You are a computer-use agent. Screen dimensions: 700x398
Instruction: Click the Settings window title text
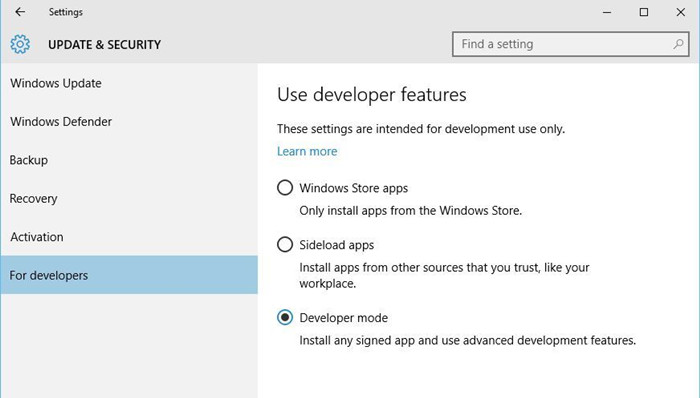click(66, 12)
